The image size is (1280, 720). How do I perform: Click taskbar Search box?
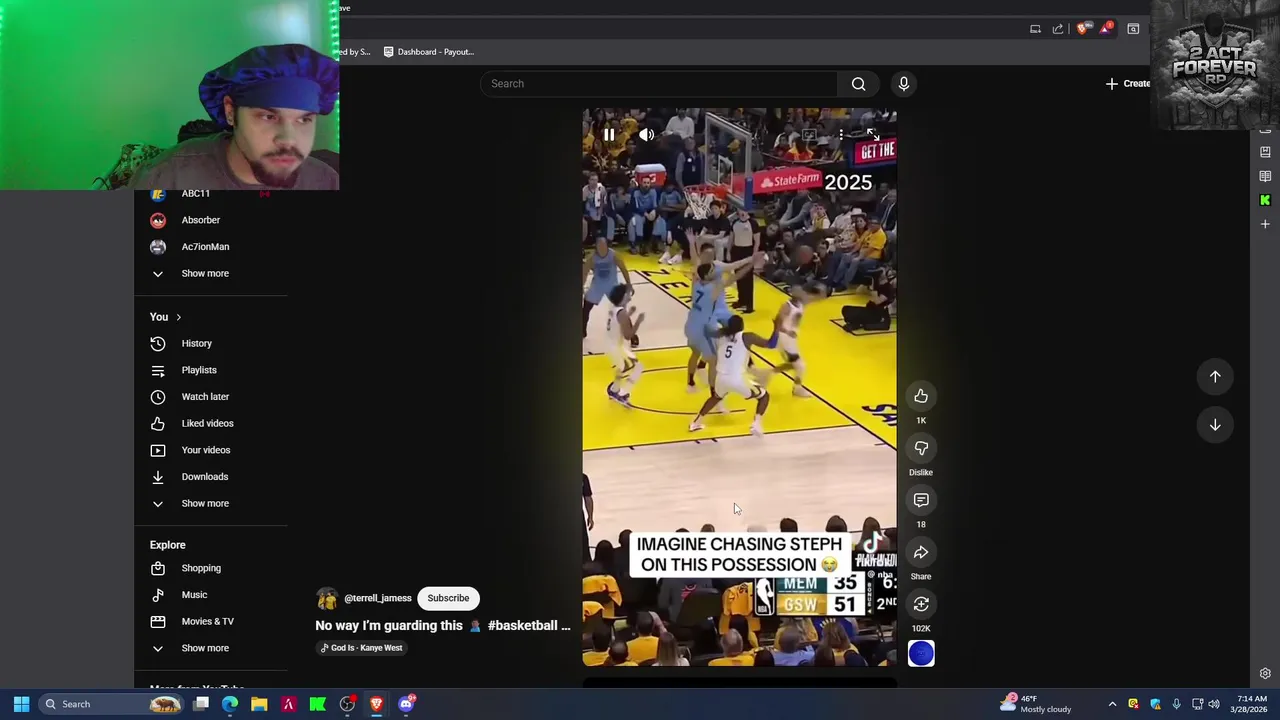click(113, 704)
